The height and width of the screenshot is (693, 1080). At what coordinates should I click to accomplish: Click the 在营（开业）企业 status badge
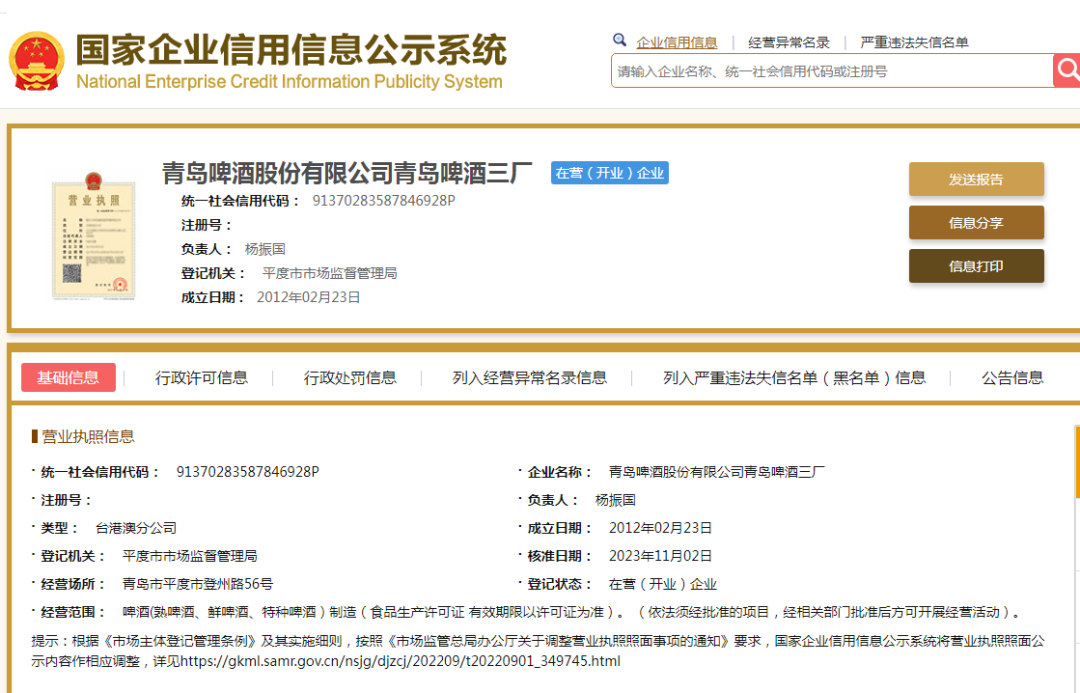click(609, 173)
